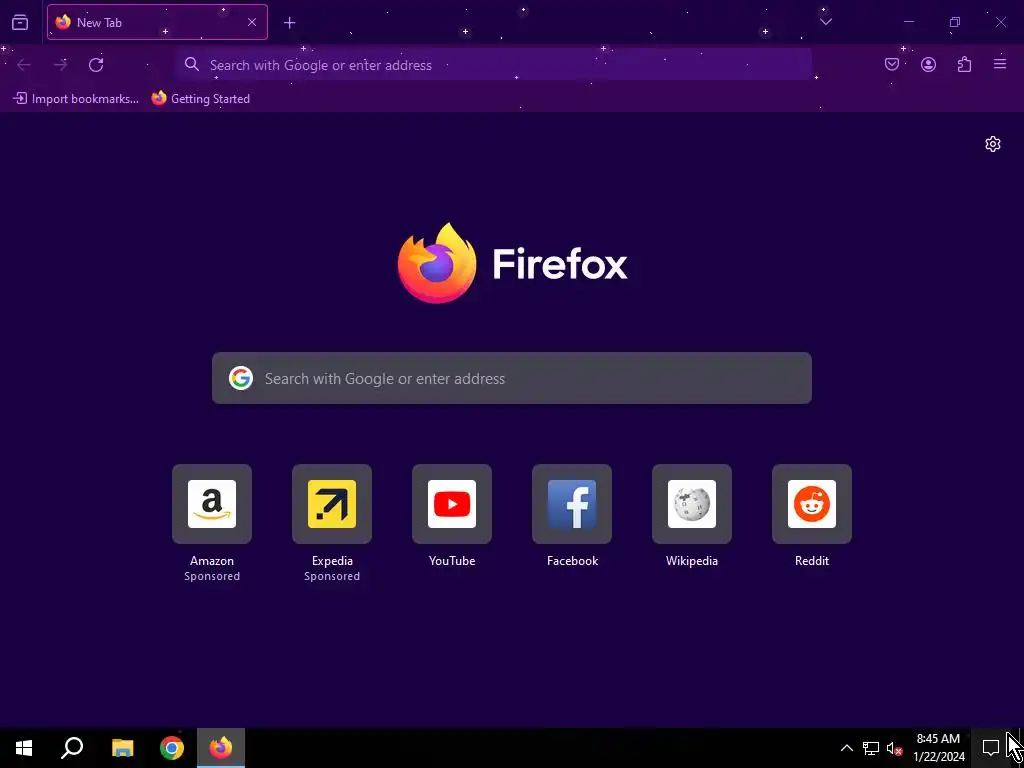Image resolution: width=1024 pixels, height=768 pixels.
Task: Open the Amazon sponsored shortcut tile
Action: point(212,504)
